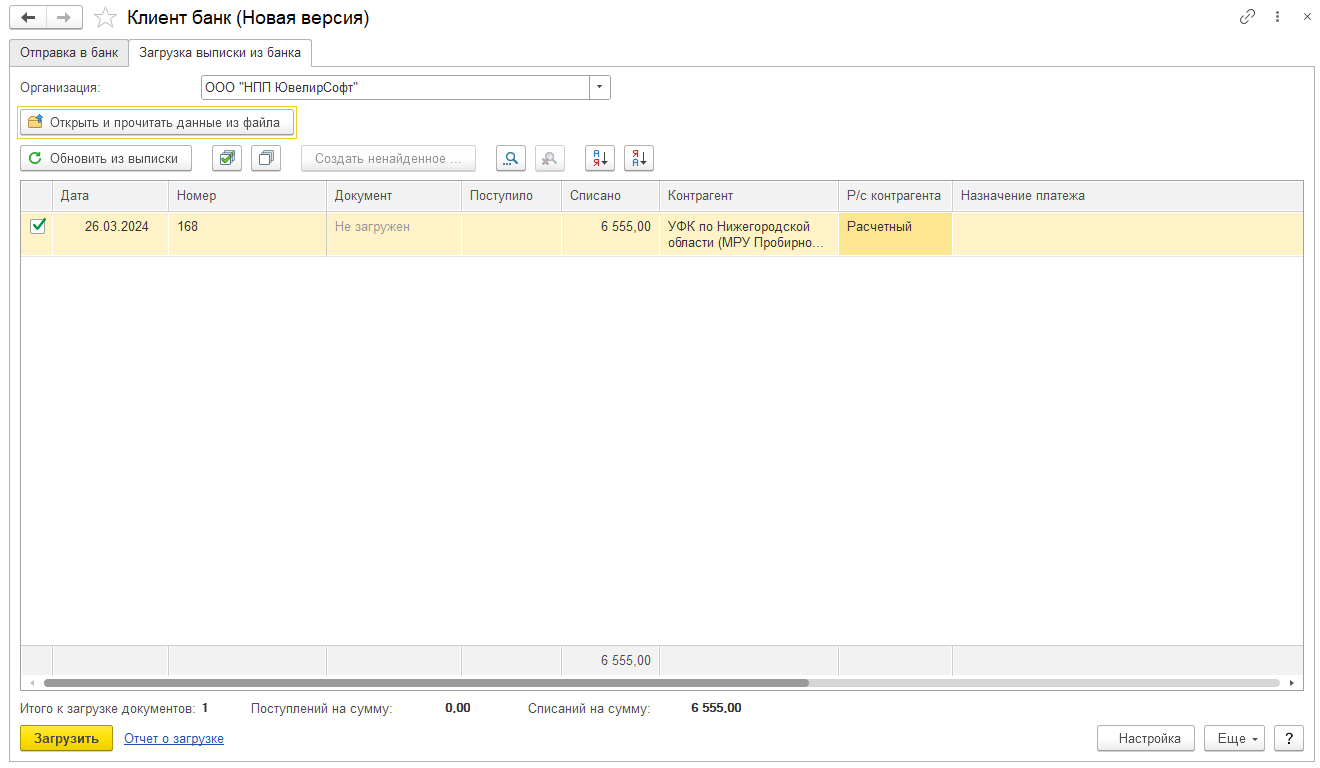
Task: Uncheck the row for document 168
Action: coord(38,226)
